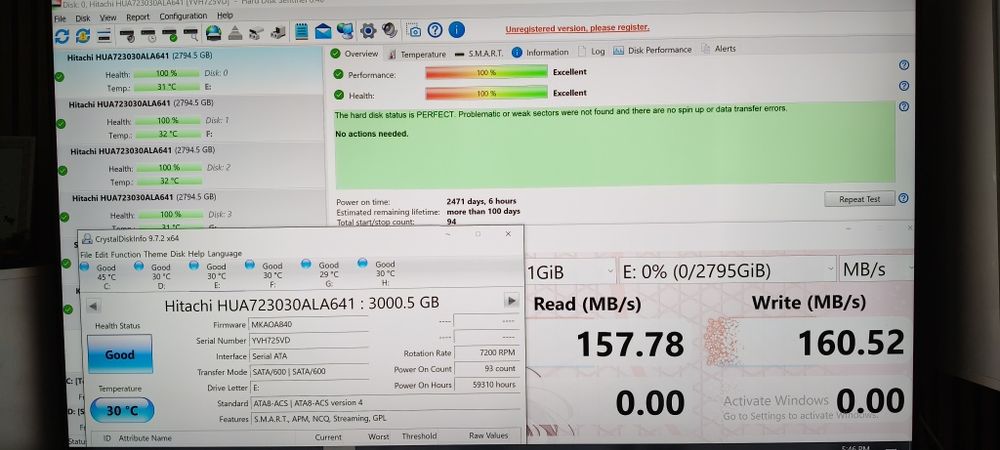The image size is (1000, 450).
Task: Click help icon next to Repeat Test
Action: (903, 198)
